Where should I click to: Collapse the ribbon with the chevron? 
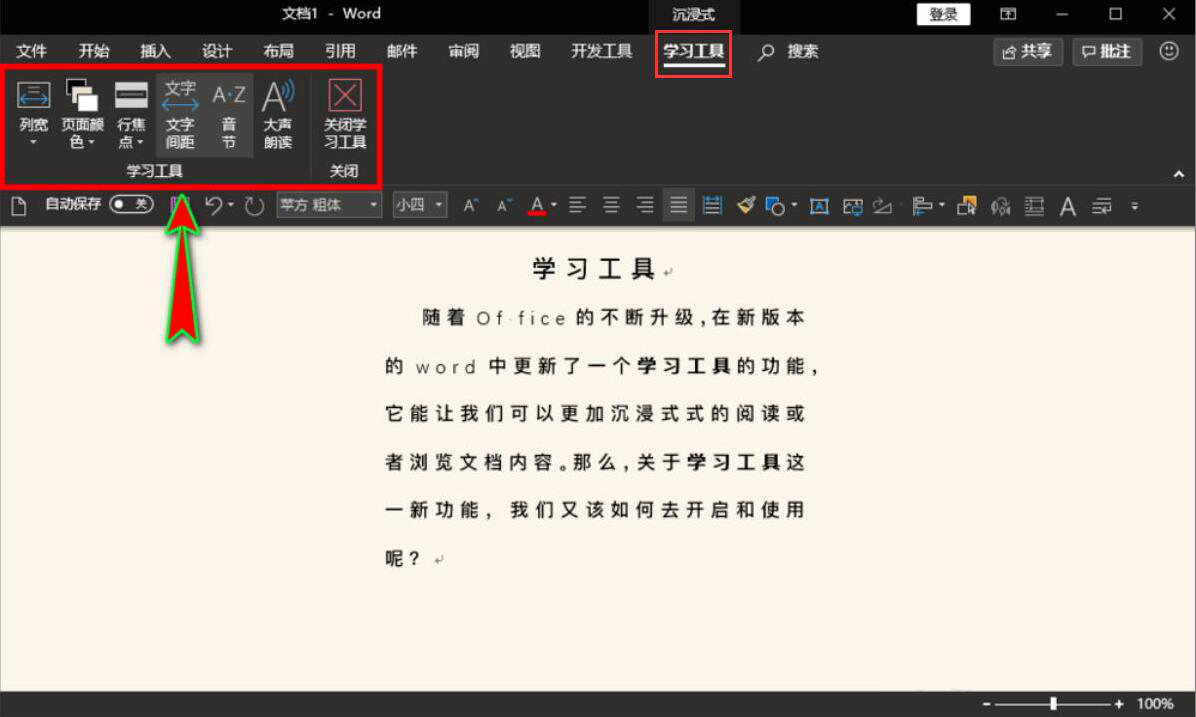coord(1178,175)
